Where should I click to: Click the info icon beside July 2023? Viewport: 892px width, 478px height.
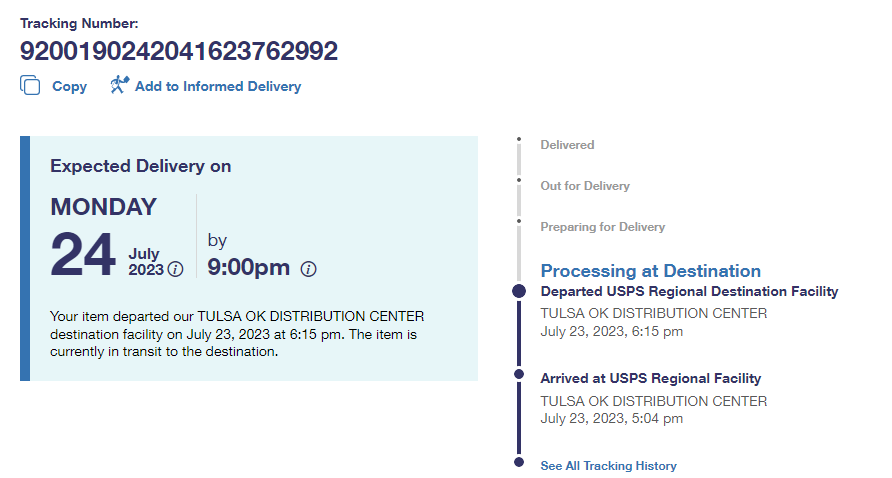coord(176,269)
